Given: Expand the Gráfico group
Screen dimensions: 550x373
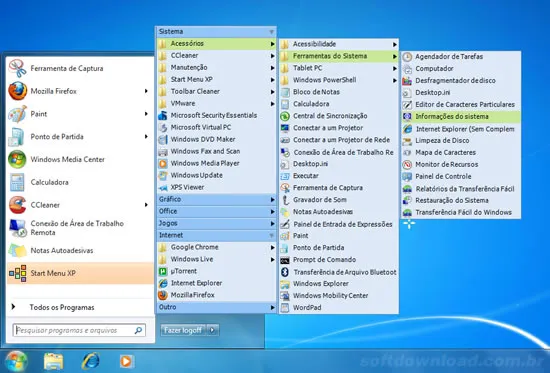Looking at the screenshot, I should tap(216, 199).
